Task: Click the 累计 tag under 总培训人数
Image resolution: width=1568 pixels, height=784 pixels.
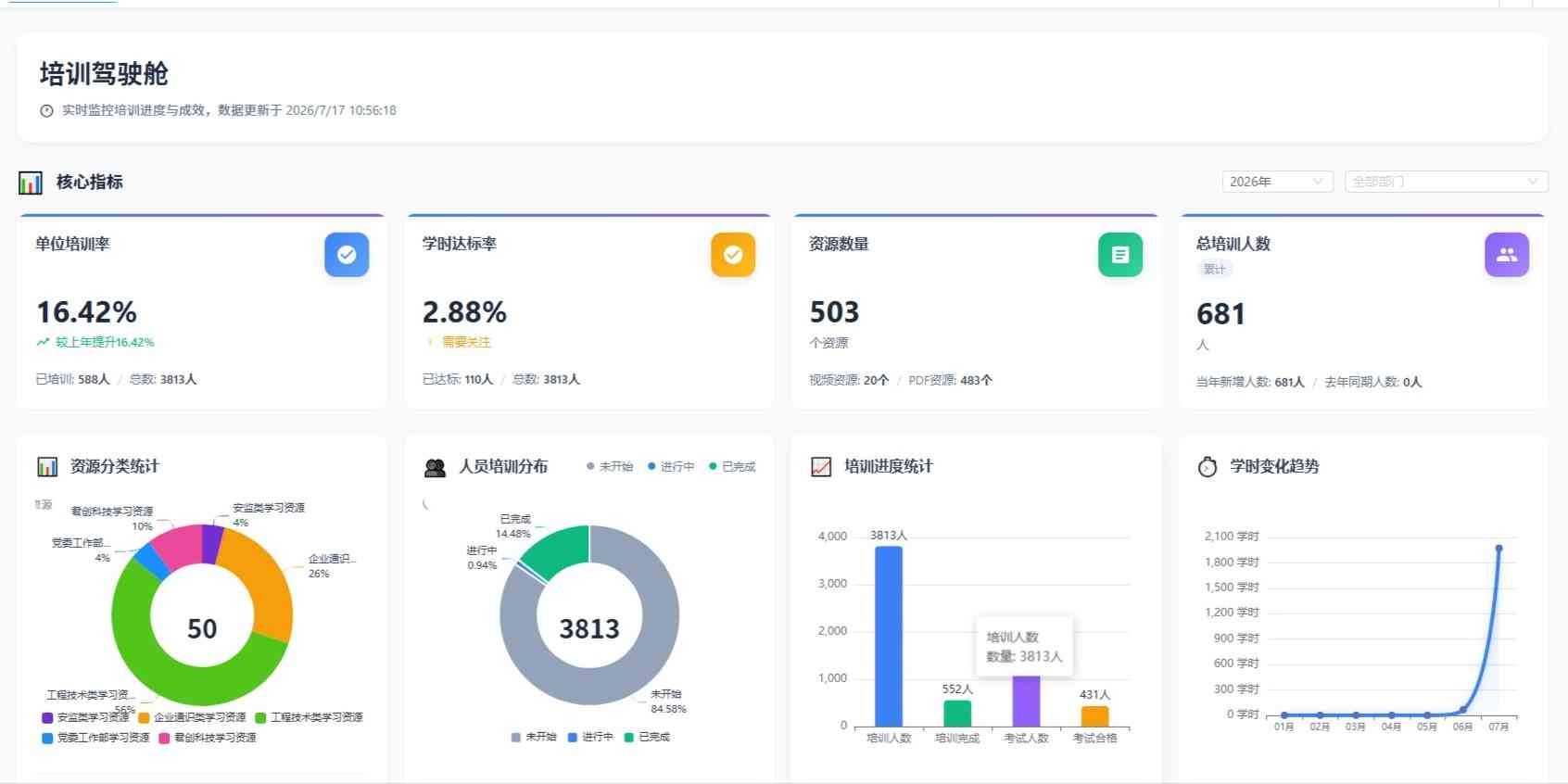Action: coord(1214,270)
